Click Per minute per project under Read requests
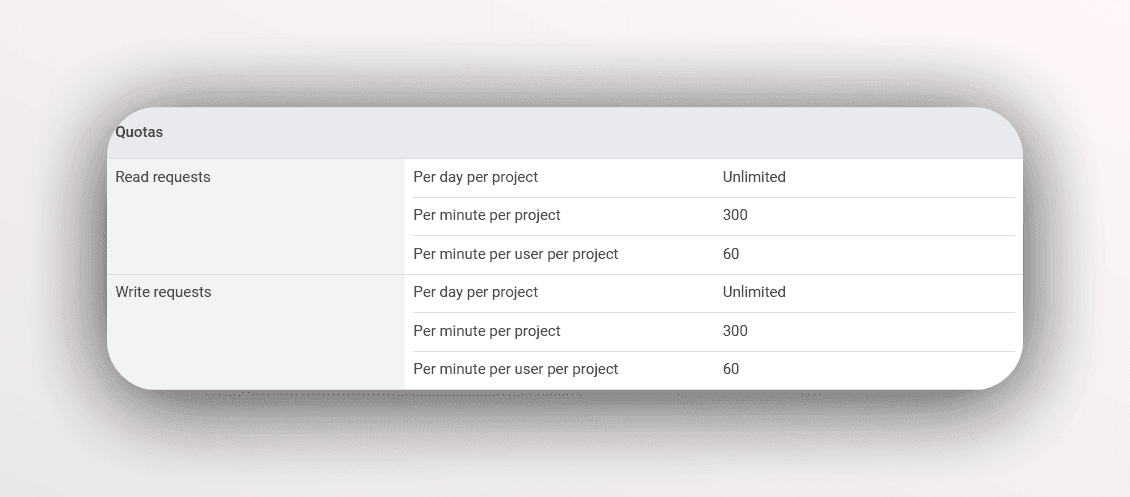The width and height of the screenshot is (1130, 497). point(486,215)
